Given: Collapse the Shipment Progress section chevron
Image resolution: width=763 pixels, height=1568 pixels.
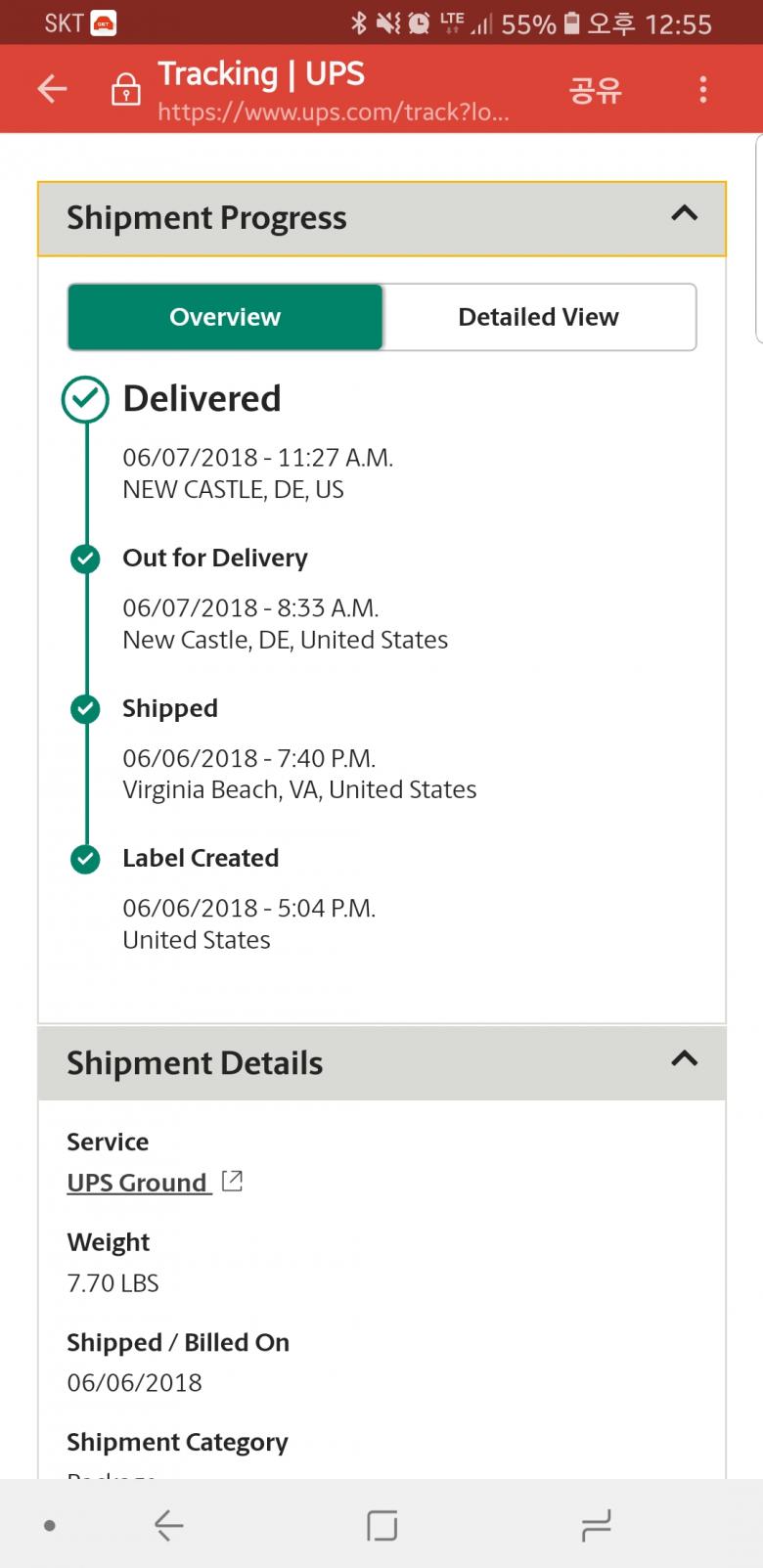Looking at the screenshot, I should click(x=684, y=213).
